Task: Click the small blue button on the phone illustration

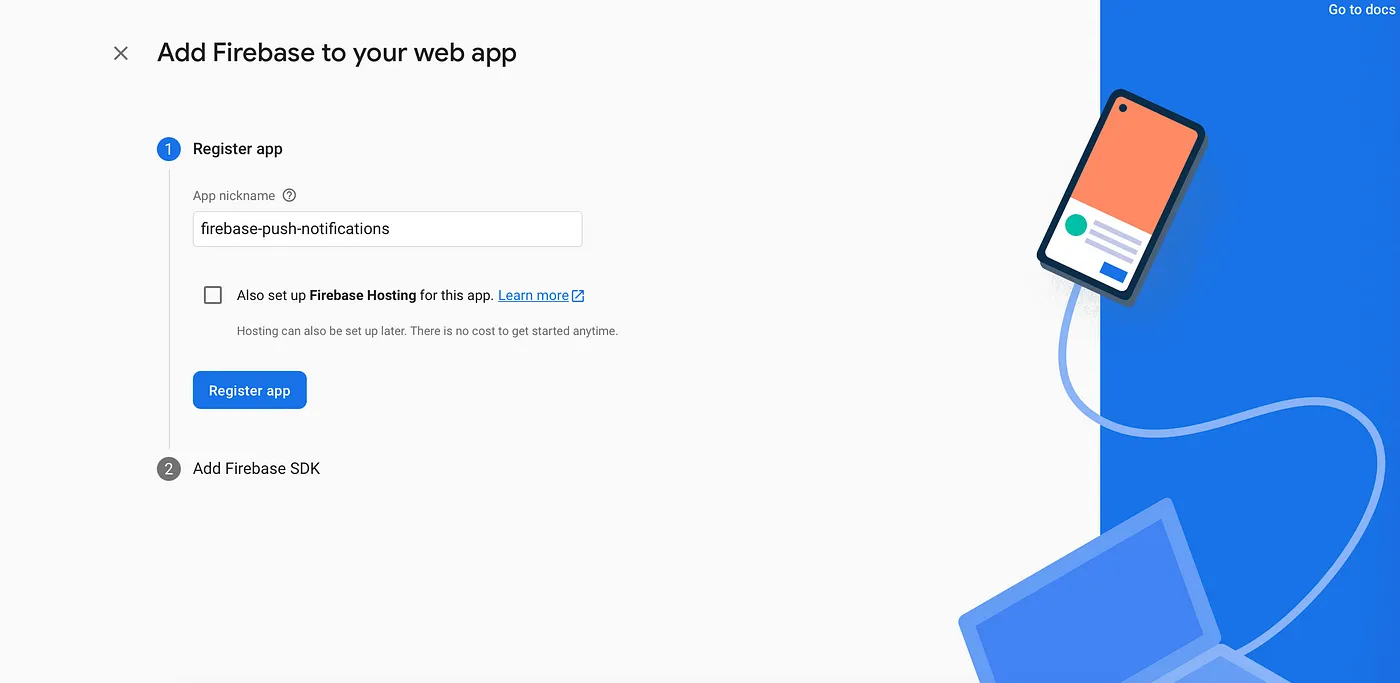Action: (x=1113, y=272)
